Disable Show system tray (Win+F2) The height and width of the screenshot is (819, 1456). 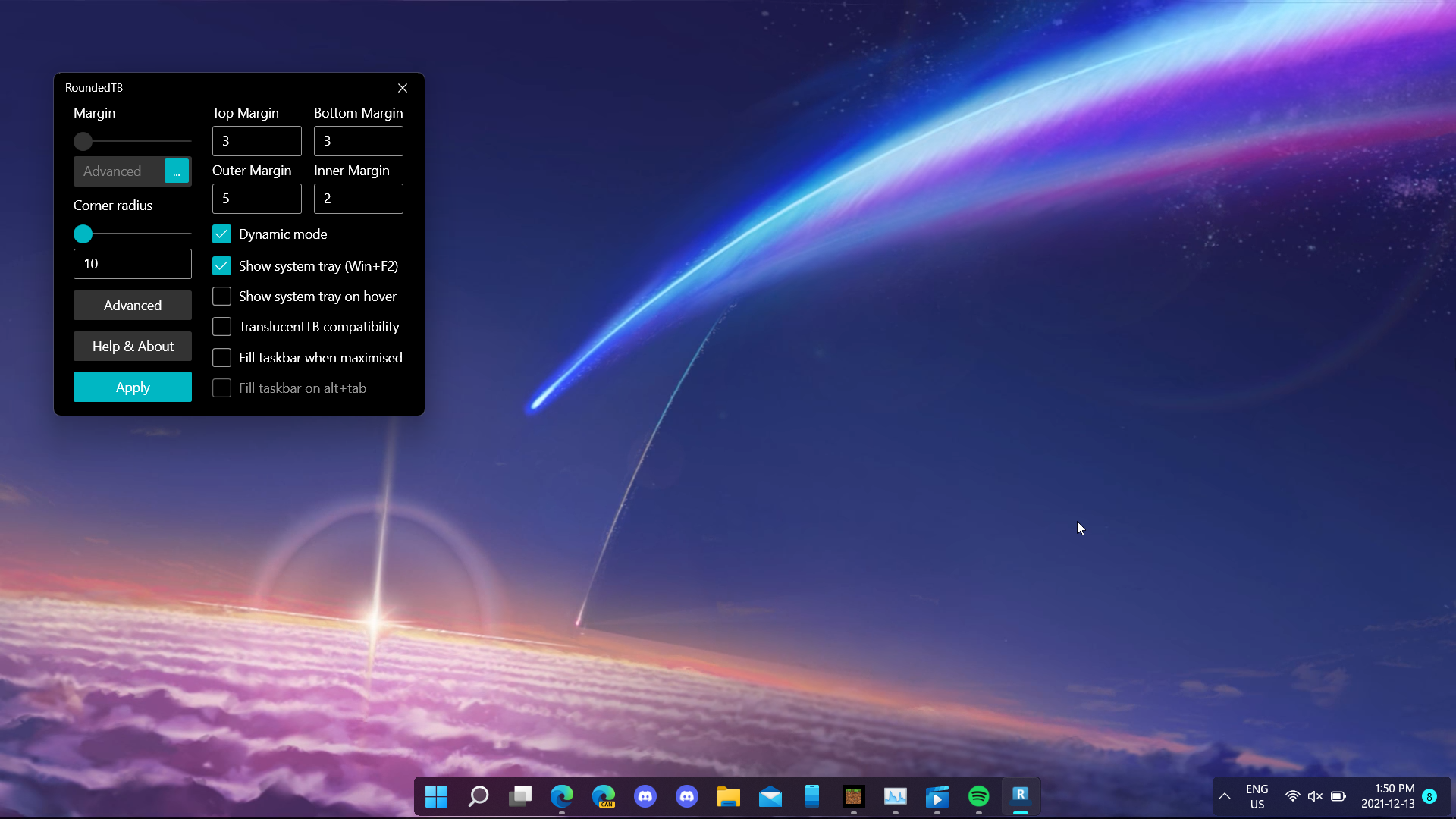pos(221,266)
